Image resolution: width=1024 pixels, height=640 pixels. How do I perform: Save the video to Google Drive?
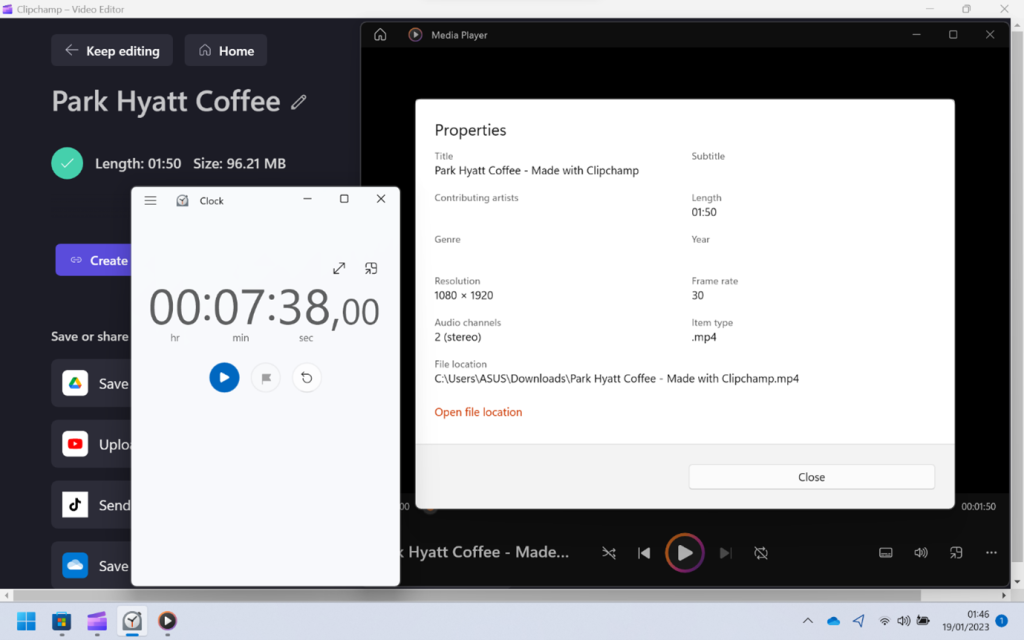(x=91, y=383)
